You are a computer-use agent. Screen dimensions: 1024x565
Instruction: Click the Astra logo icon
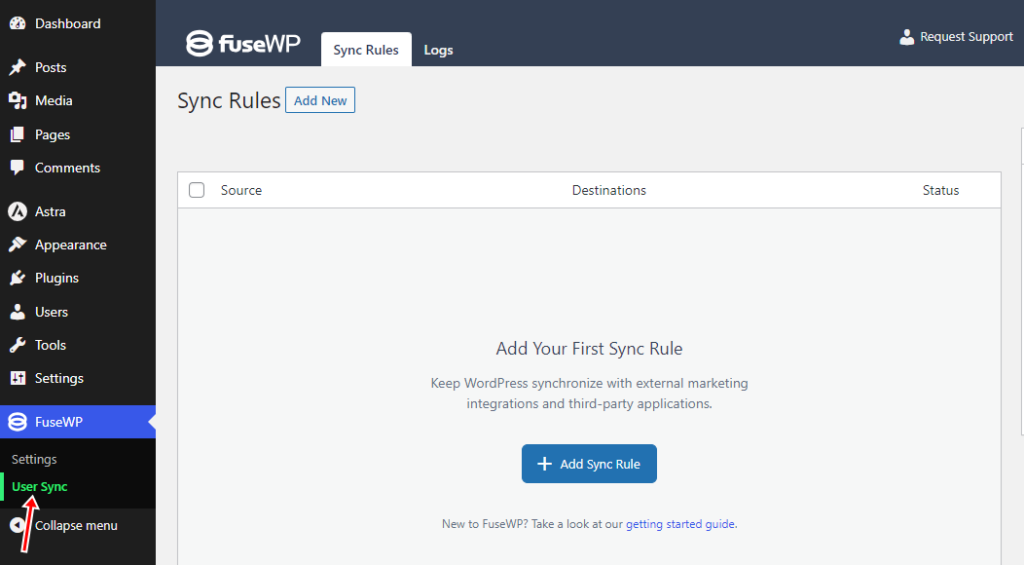point(18,212)
